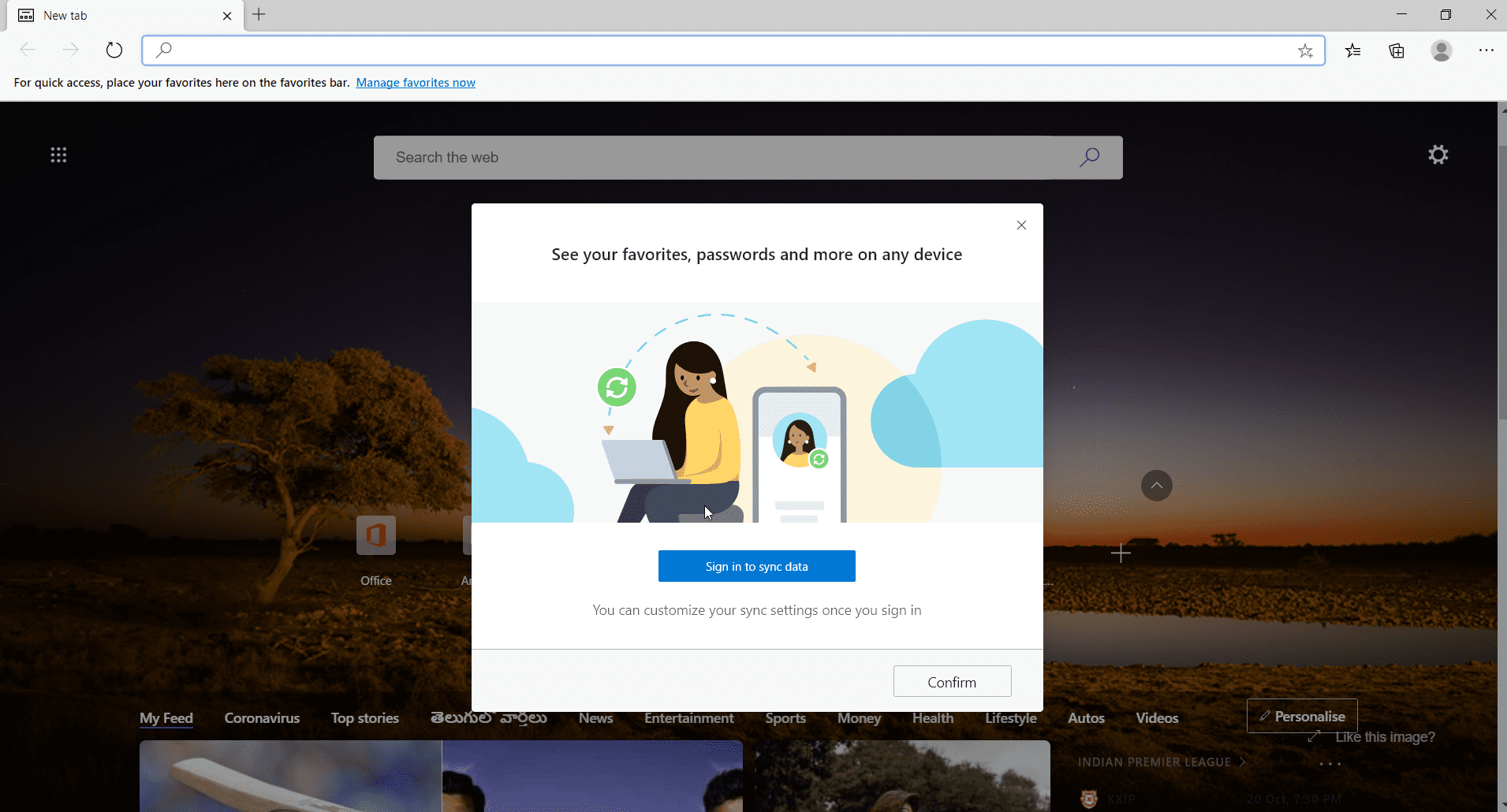1507x812 pixels.
Task: Launch Office from its shortcut icon
Action: point(376,535)
